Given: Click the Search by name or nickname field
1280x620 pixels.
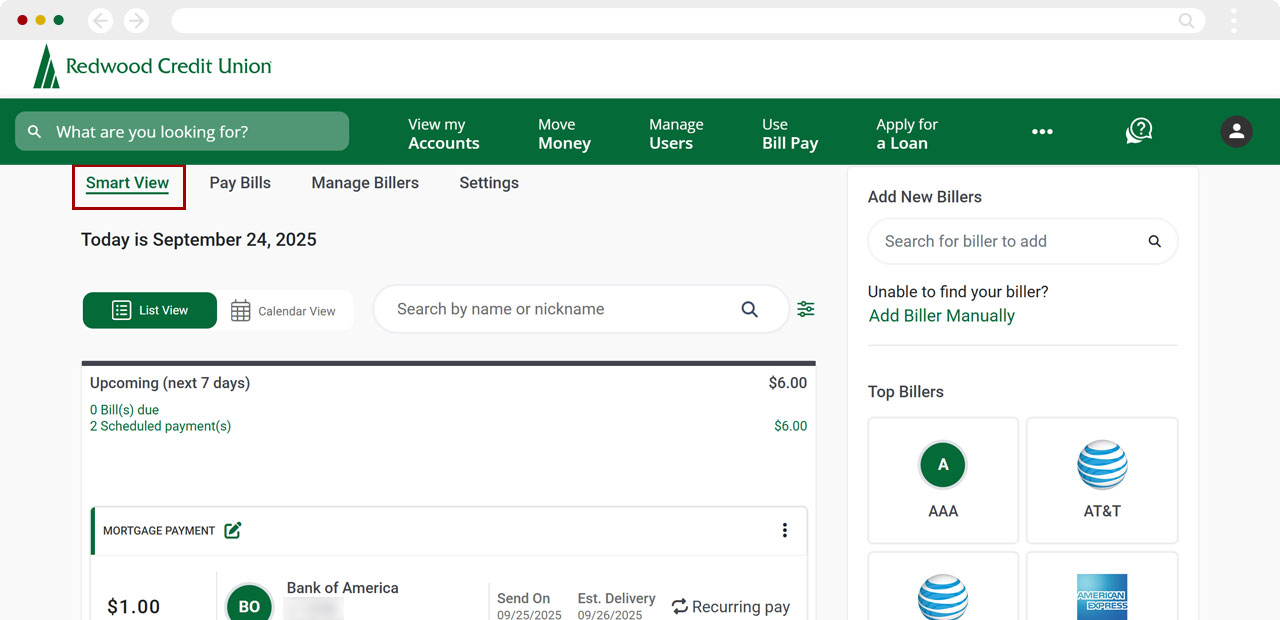Looking at the screenshot, I should (x=560, y=309).
